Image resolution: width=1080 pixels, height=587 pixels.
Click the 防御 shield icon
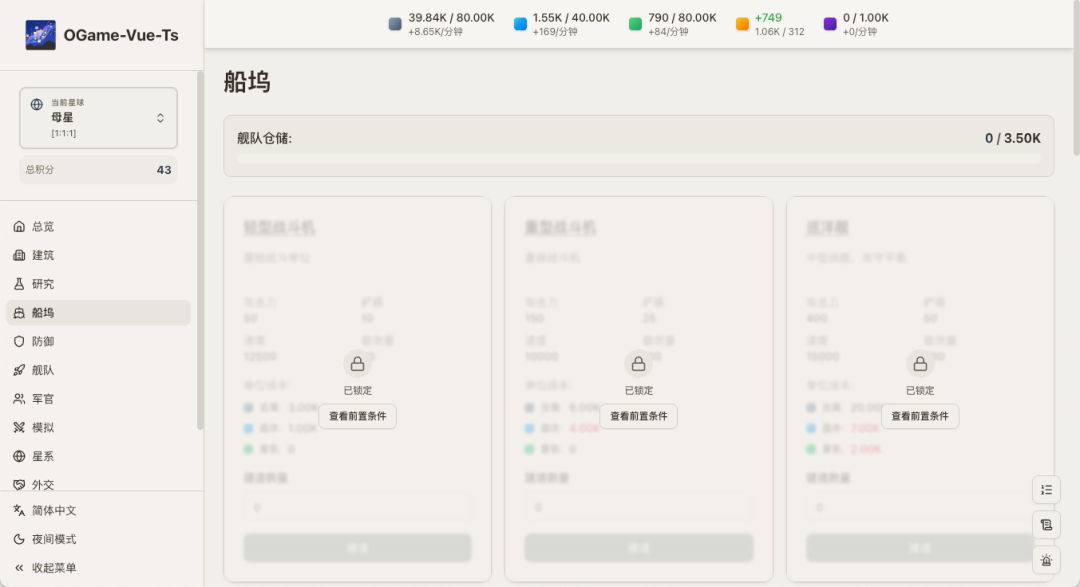coord(19,341)
